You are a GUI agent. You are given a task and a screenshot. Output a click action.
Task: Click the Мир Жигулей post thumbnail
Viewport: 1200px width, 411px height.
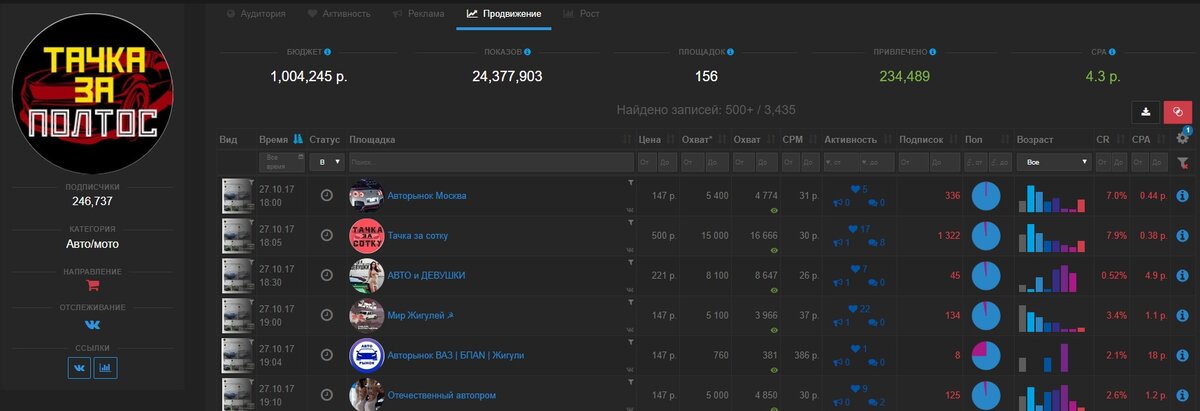pyautogui.click(x=238, y=315)
